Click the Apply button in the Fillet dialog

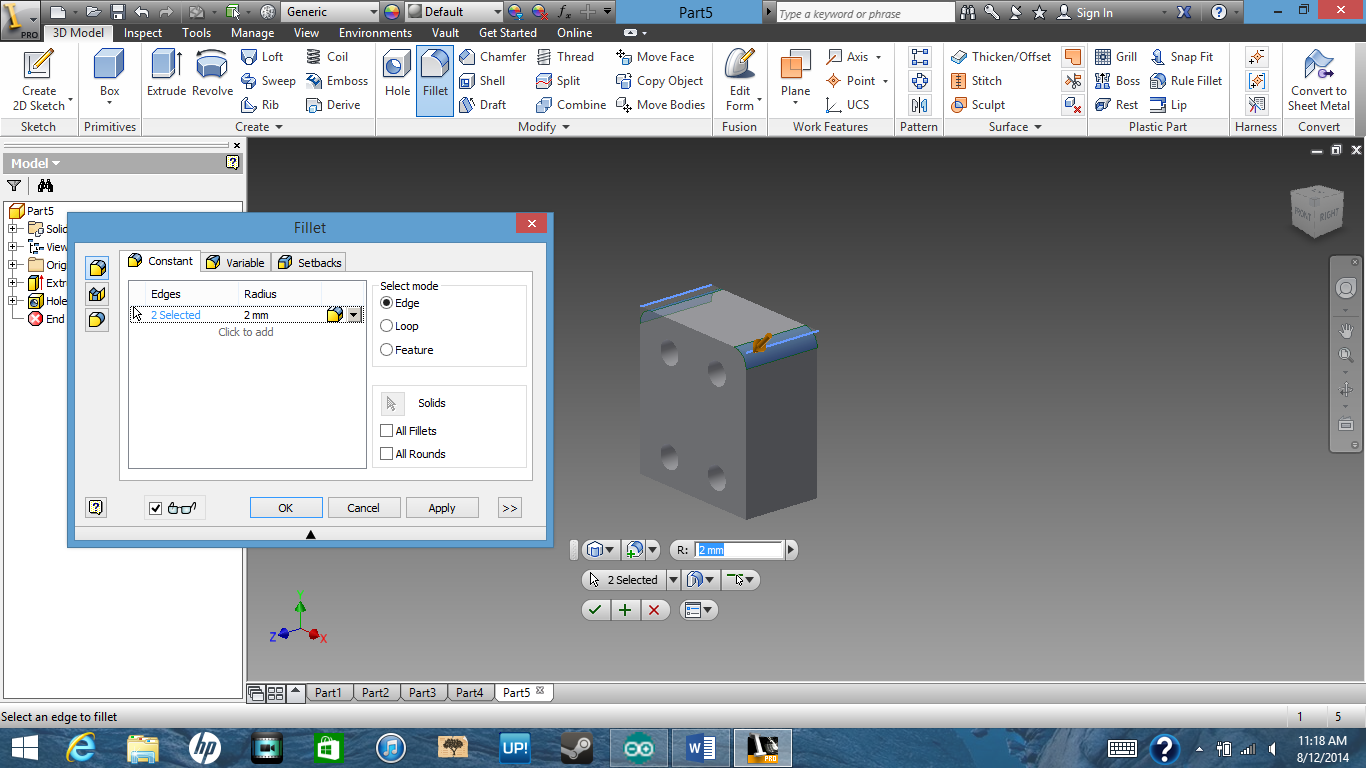click(442, 507)
